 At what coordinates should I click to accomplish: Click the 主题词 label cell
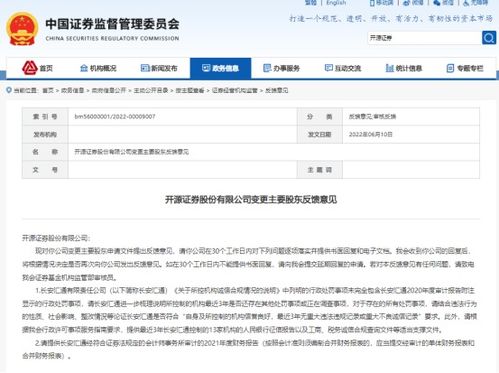(x=319, y=170)
